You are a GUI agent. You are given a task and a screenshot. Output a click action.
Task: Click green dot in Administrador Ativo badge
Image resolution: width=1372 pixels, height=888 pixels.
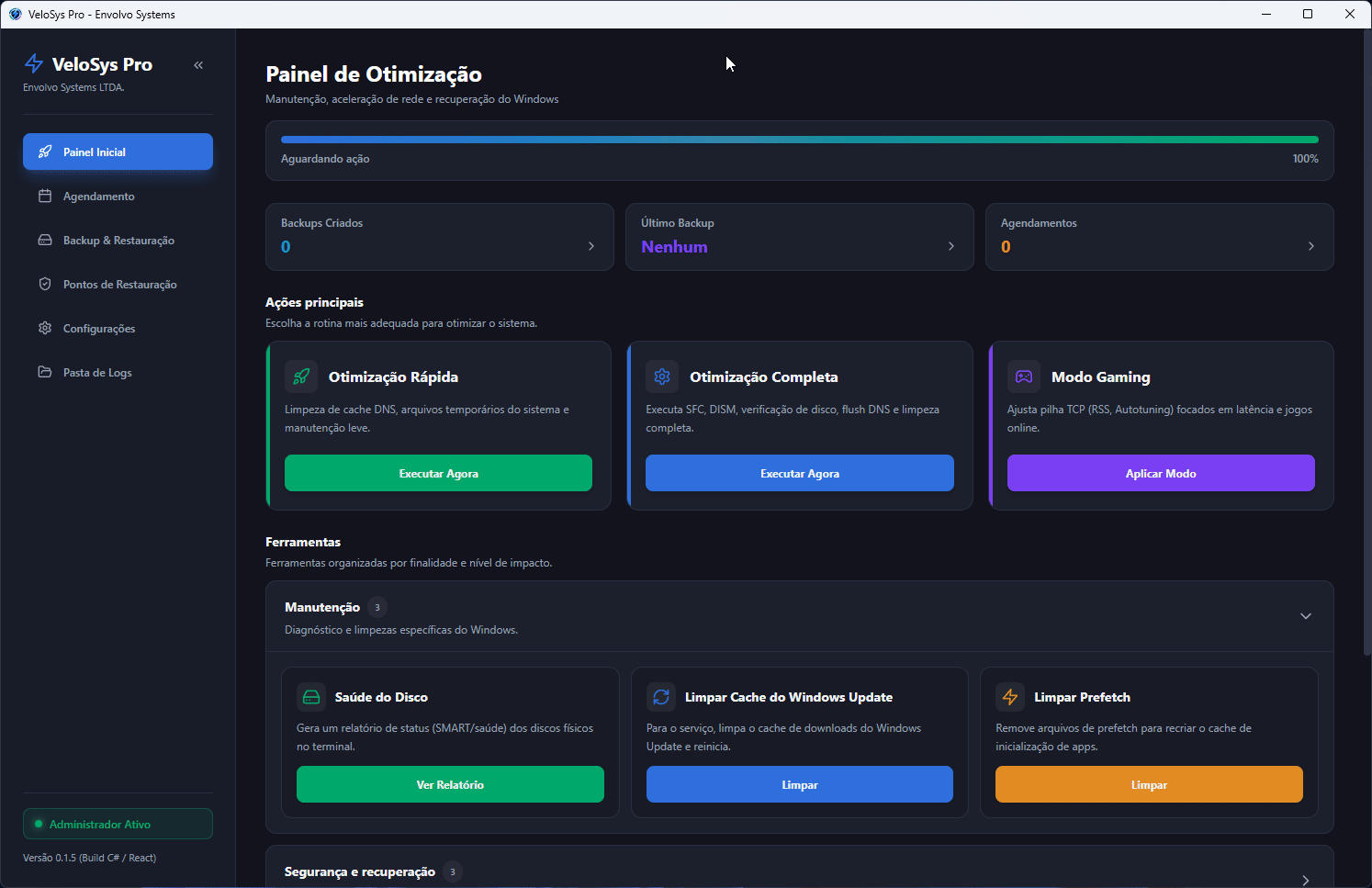39,824
